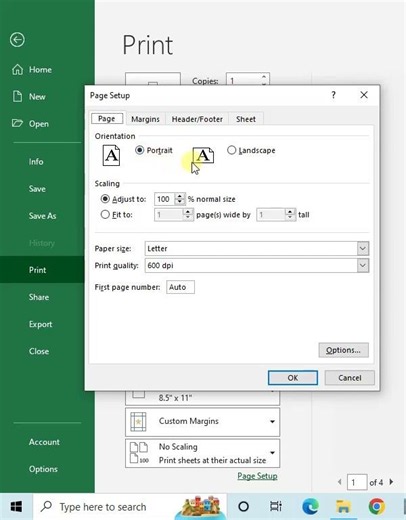This screenshot has width=406, height=520.
Task: Click the No Scaling pages icon
Action: point(139,452)
